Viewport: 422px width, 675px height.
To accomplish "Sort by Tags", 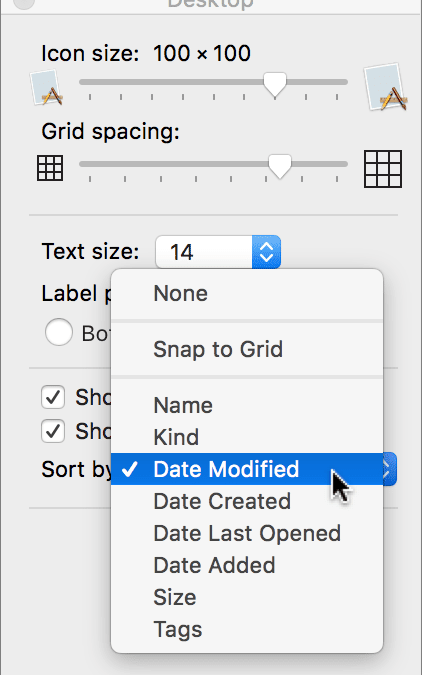I will 247,629.
